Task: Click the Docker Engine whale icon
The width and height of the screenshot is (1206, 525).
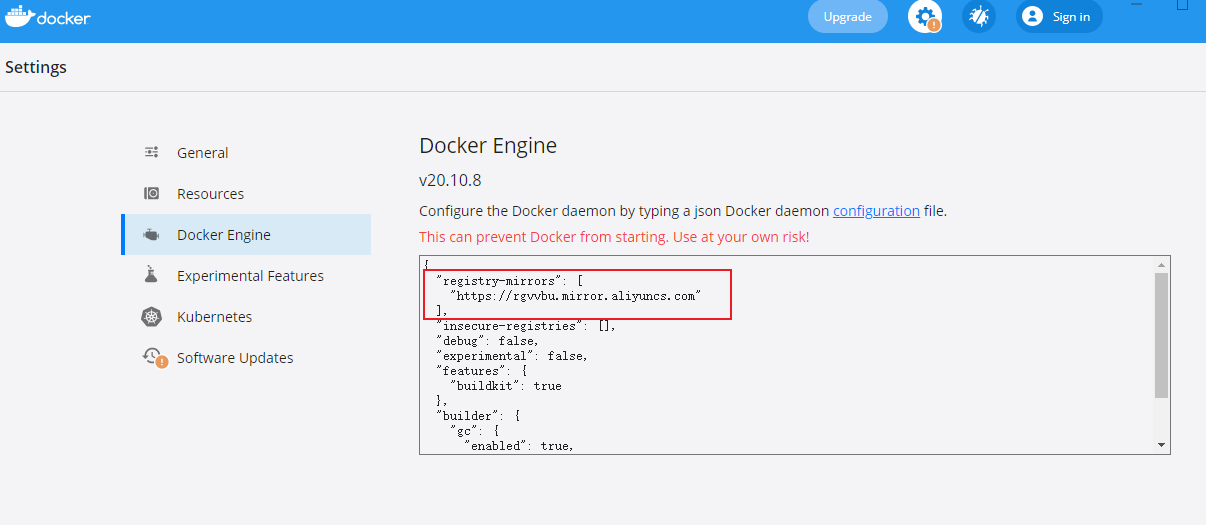Action: [x=152, y=234]
